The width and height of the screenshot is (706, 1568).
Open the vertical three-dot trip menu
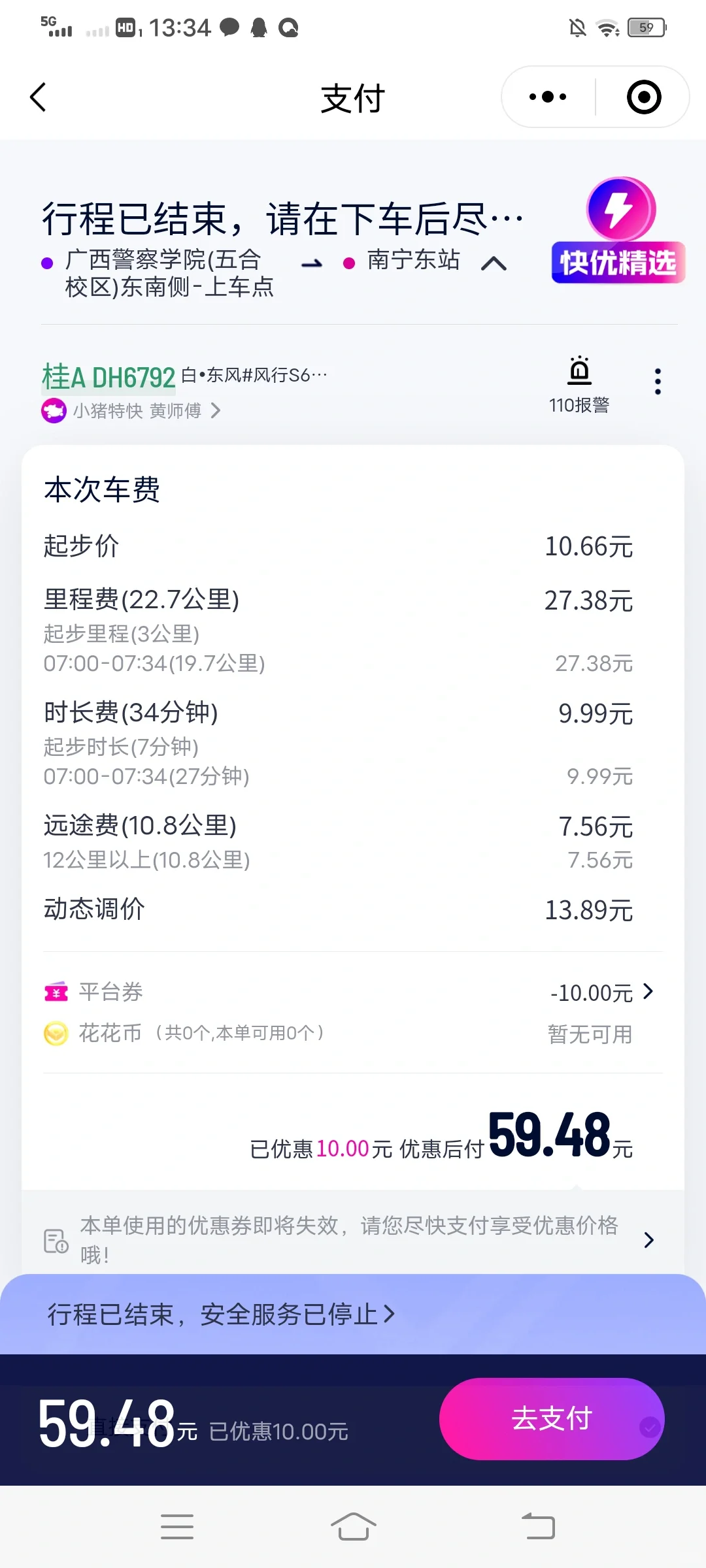click(x=658, y=382)
